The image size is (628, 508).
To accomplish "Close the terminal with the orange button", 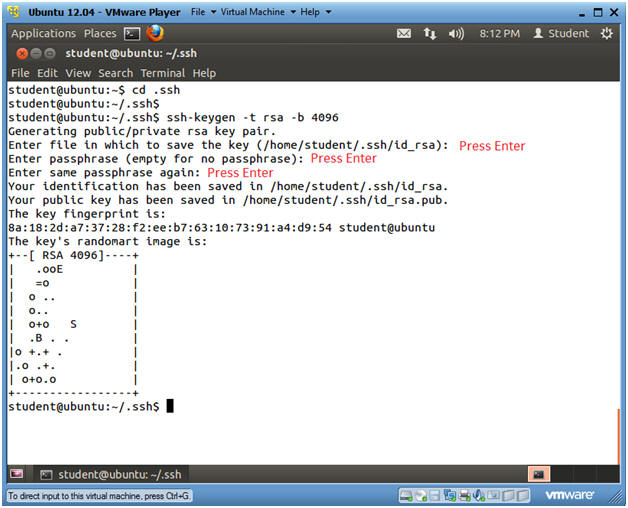I will [22, 53].
